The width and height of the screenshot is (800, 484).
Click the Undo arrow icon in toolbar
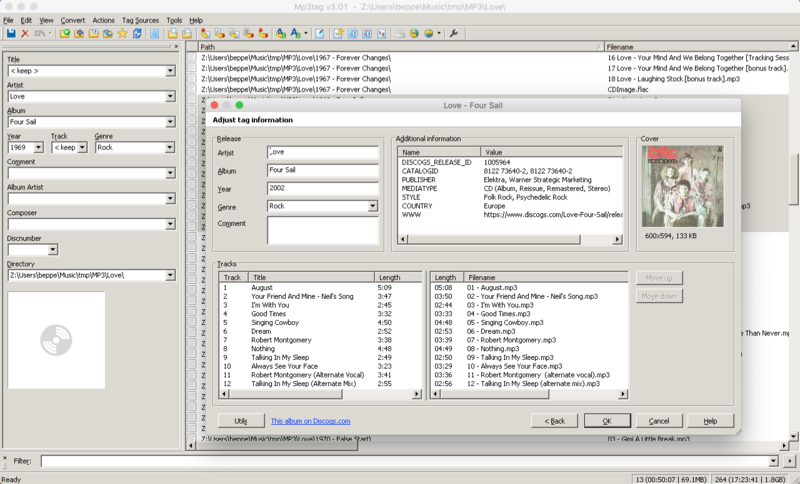(42, 33)
